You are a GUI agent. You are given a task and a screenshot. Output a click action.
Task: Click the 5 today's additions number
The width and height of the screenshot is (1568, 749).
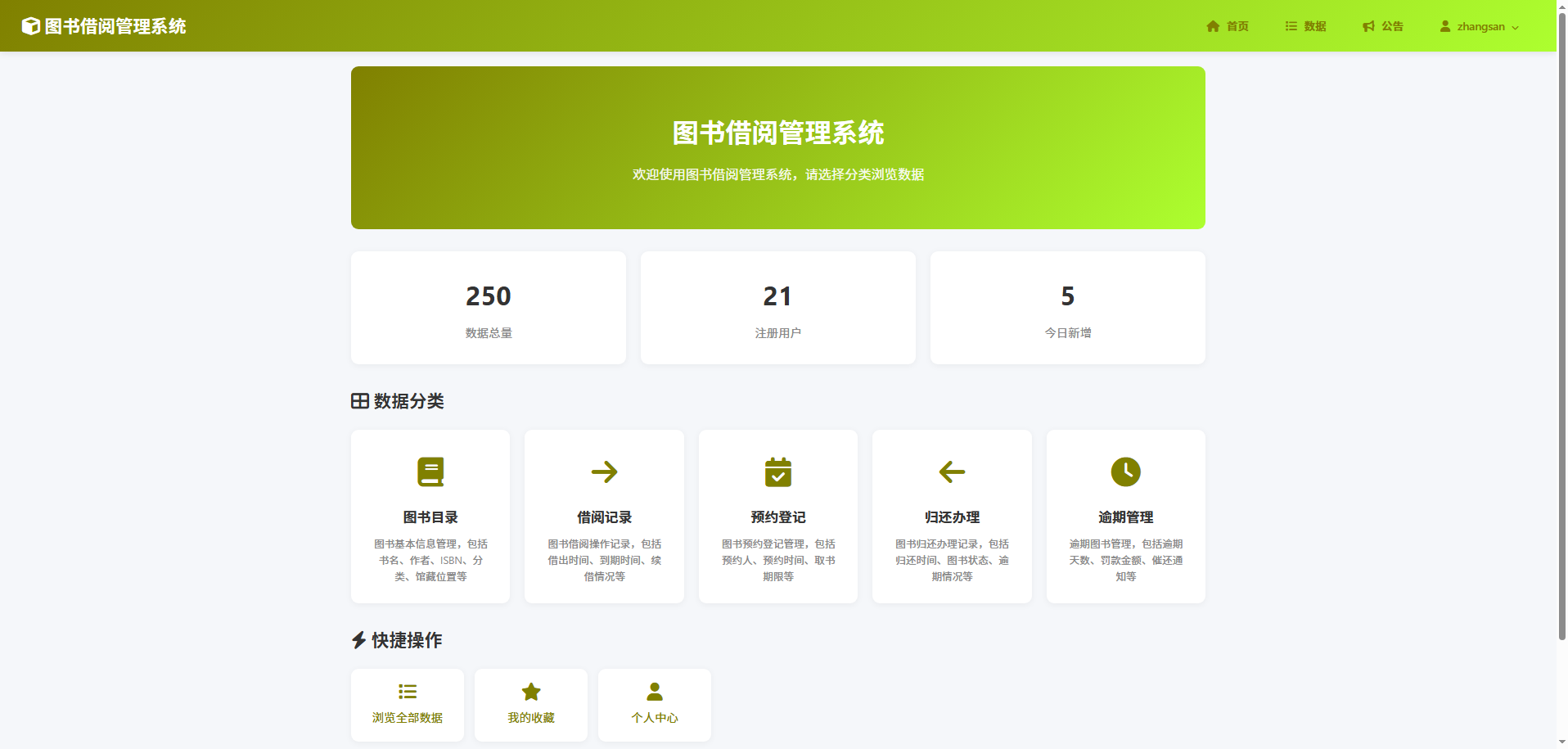coord(1068,296)
